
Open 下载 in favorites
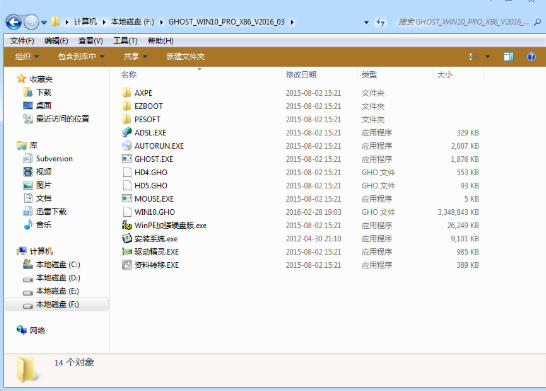point(37,92)
